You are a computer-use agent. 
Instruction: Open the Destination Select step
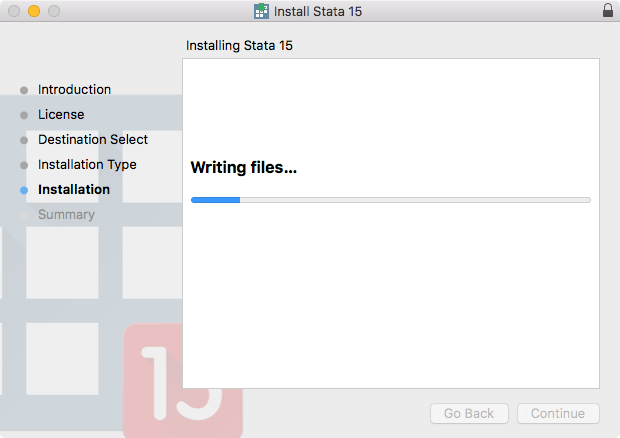coord(93,139)
